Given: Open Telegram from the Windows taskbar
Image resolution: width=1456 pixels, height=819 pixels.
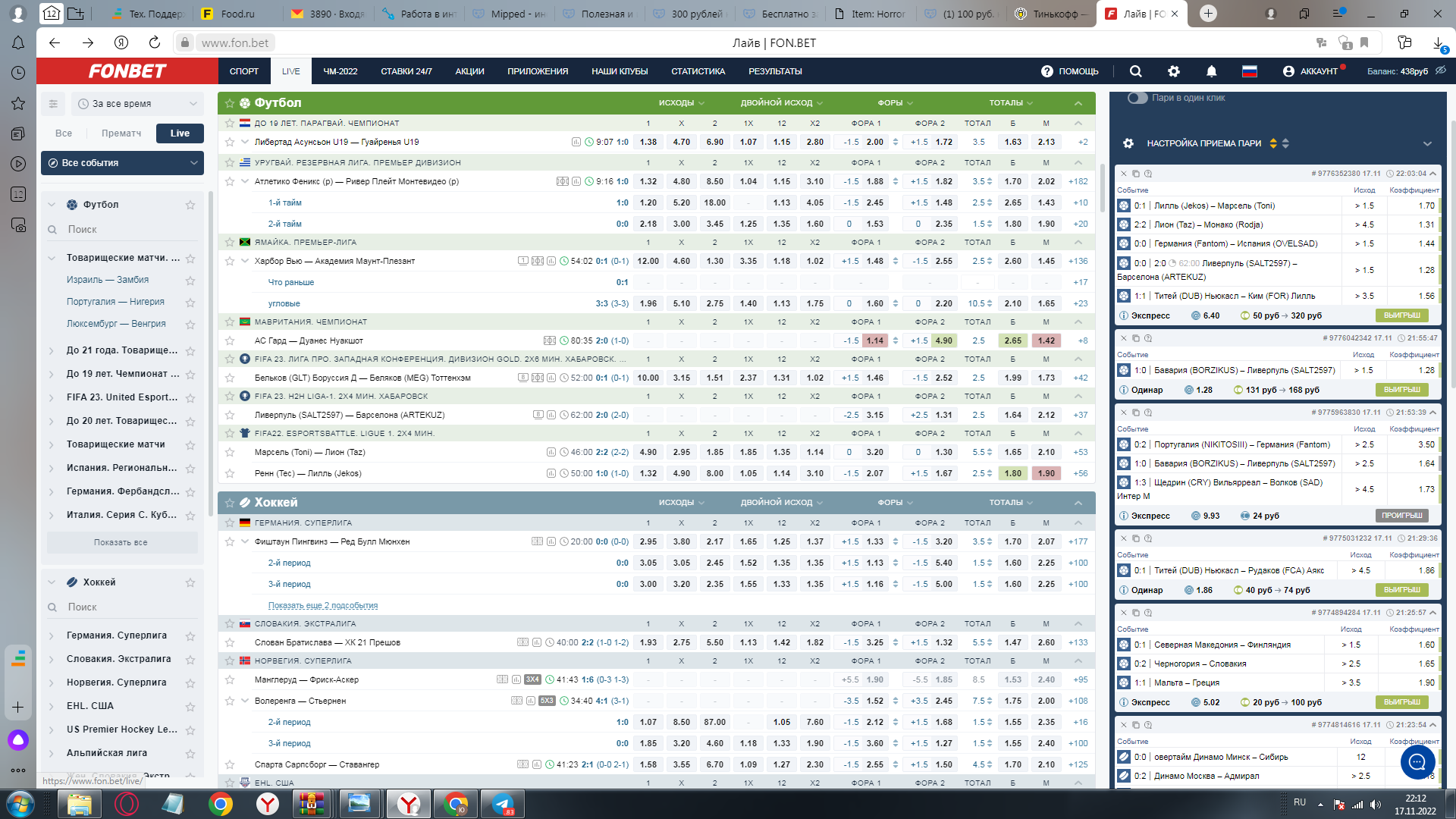Looking at the screenshot, I should pos(504,804).
